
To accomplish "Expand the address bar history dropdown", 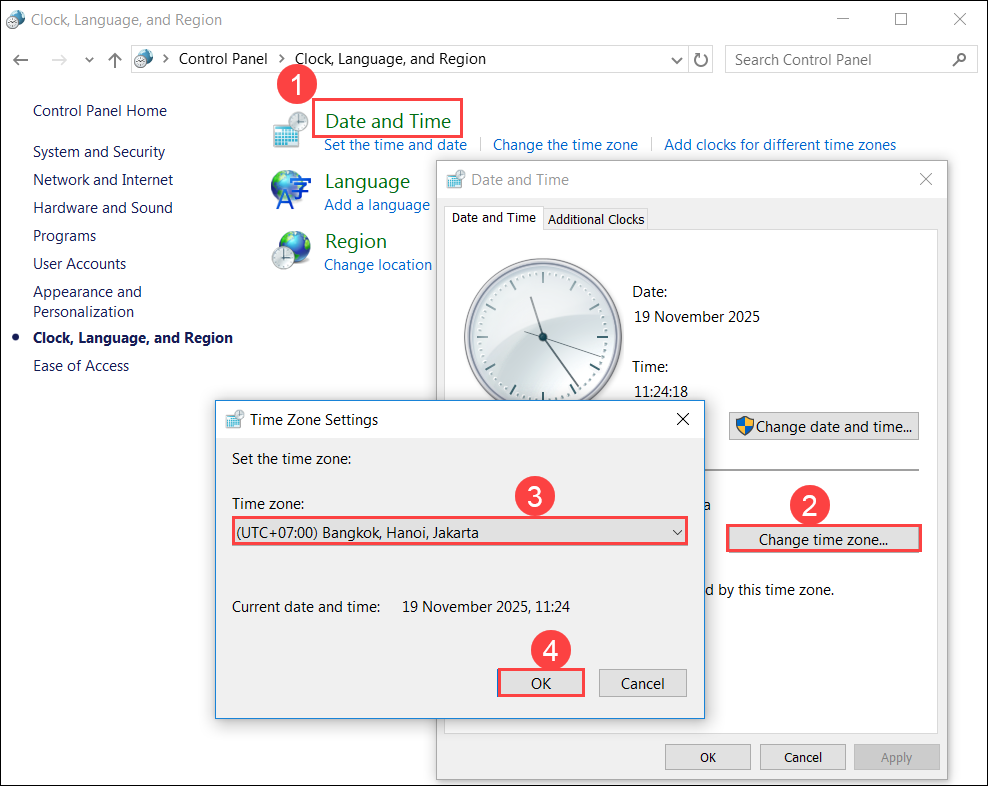I will pos(677,60).
